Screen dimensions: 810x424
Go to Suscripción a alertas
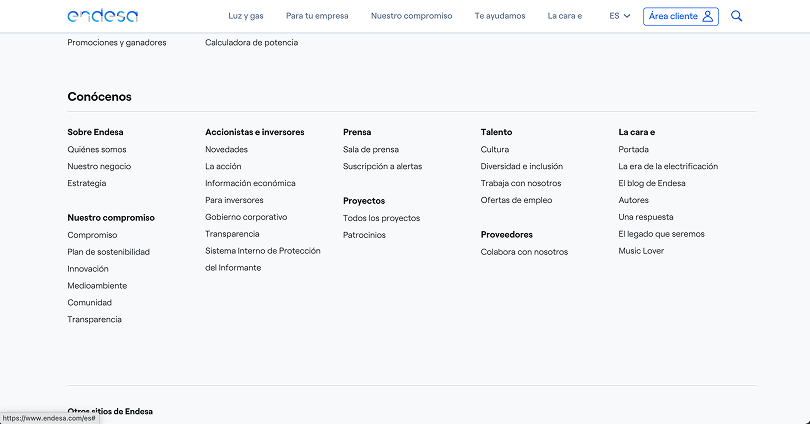click(x=382, y=166)
